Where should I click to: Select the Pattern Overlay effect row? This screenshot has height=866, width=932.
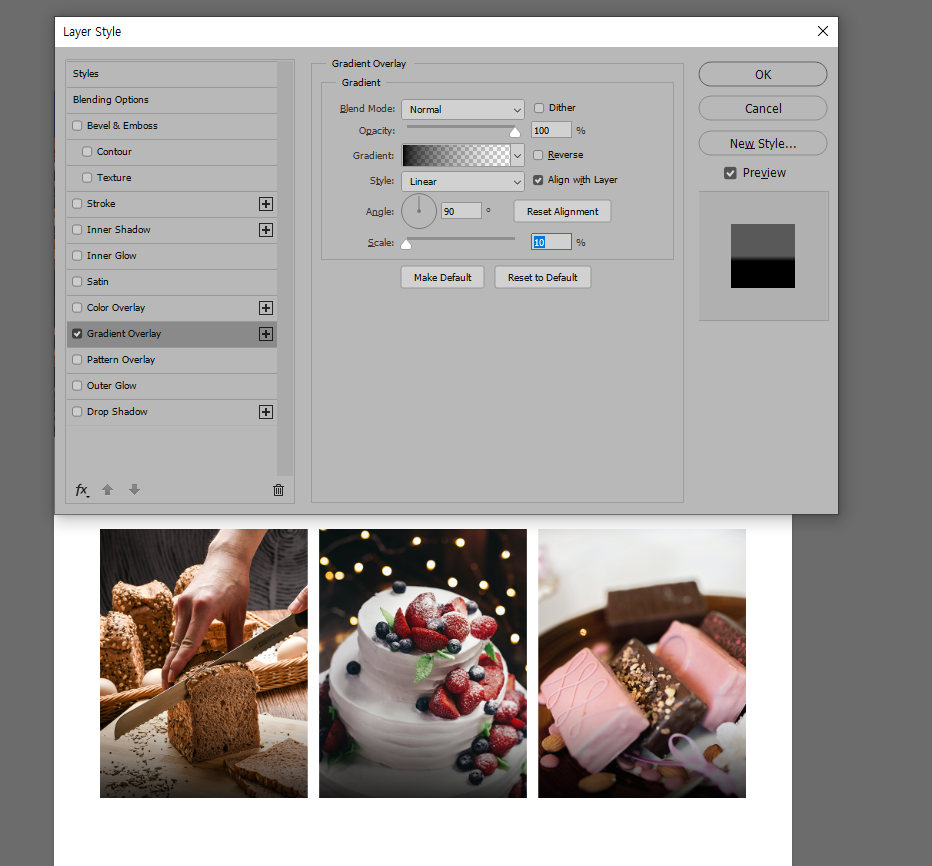point(172,360)
